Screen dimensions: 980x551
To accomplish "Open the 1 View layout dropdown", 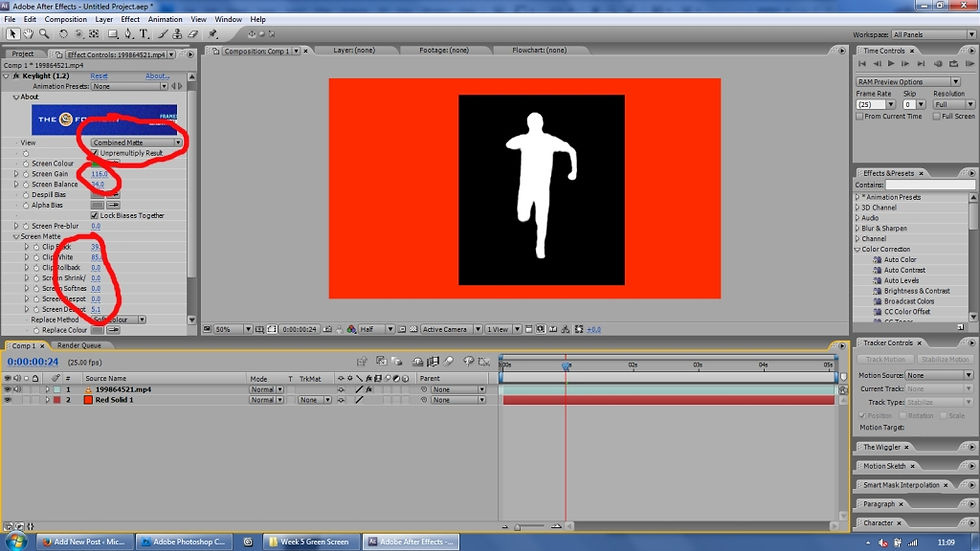I will (503, 329).
